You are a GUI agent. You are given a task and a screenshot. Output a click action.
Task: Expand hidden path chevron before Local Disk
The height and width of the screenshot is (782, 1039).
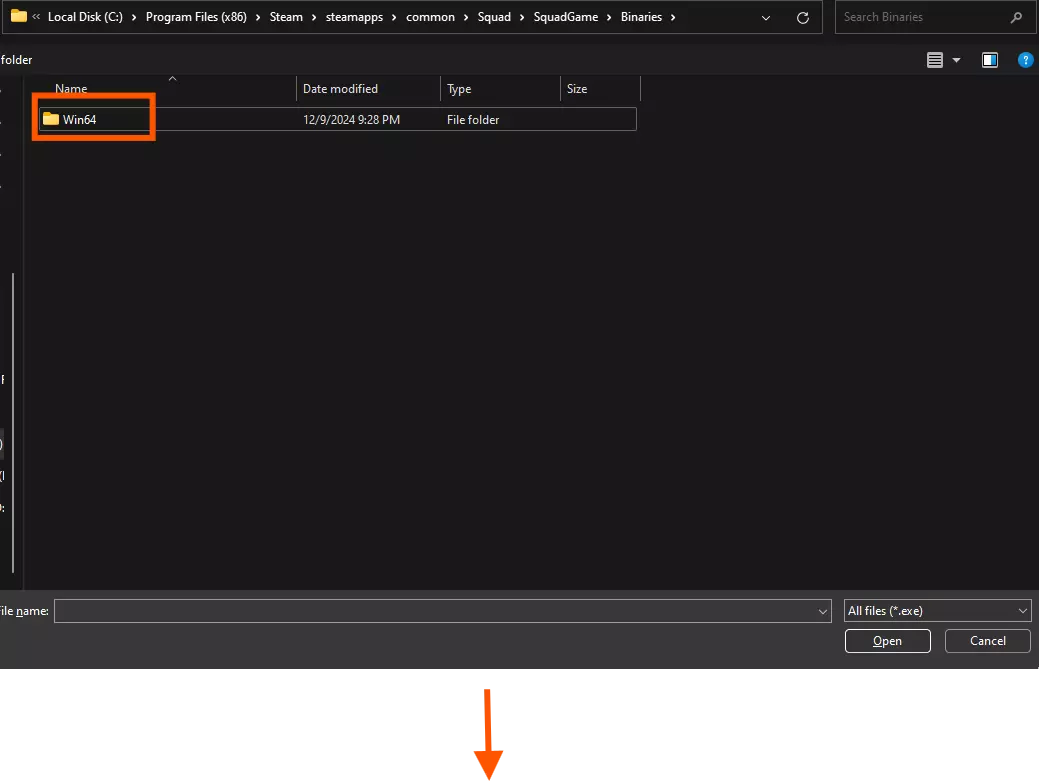pos(36,17)
